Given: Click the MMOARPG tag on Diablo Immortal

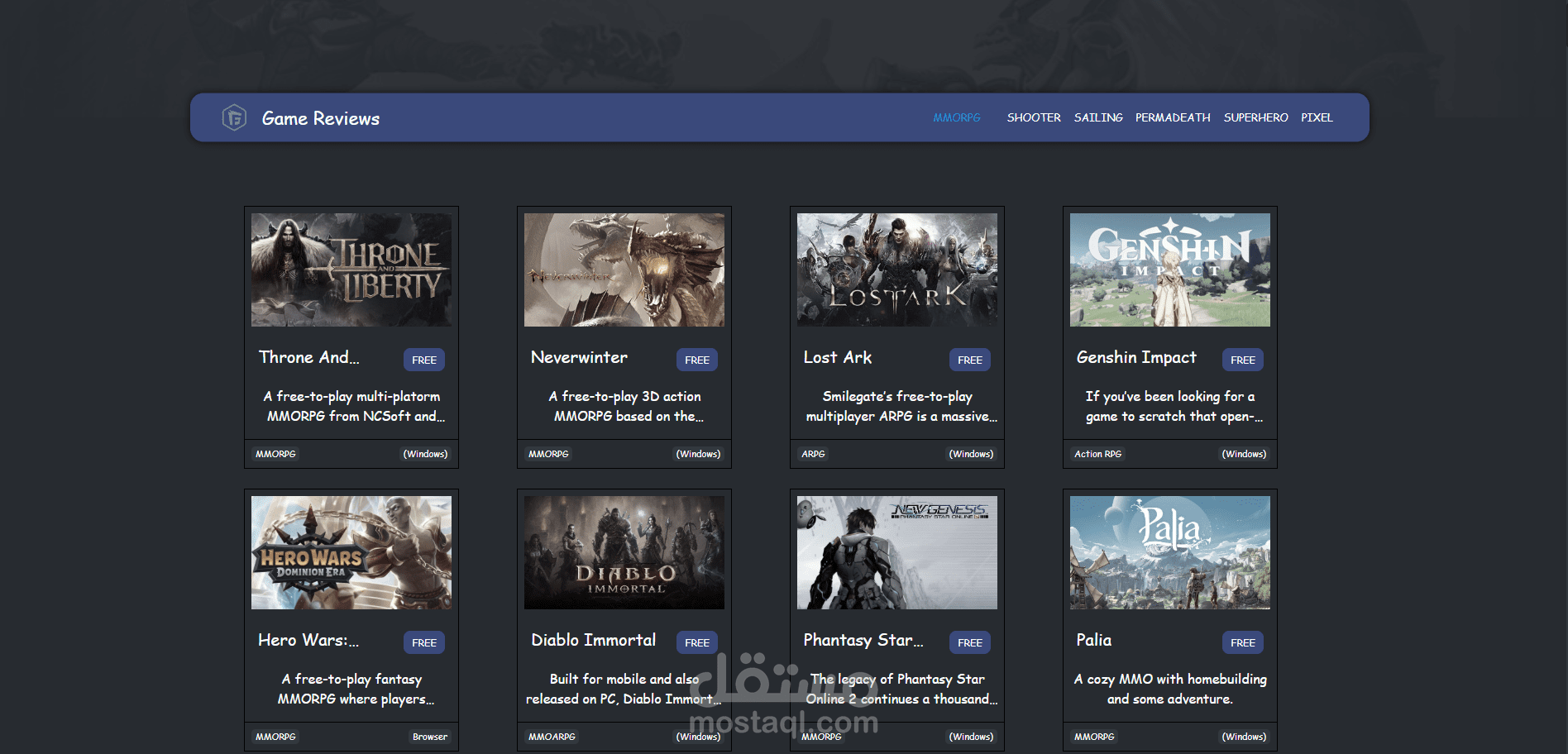Looking at the screenshot, I should 552,737.
